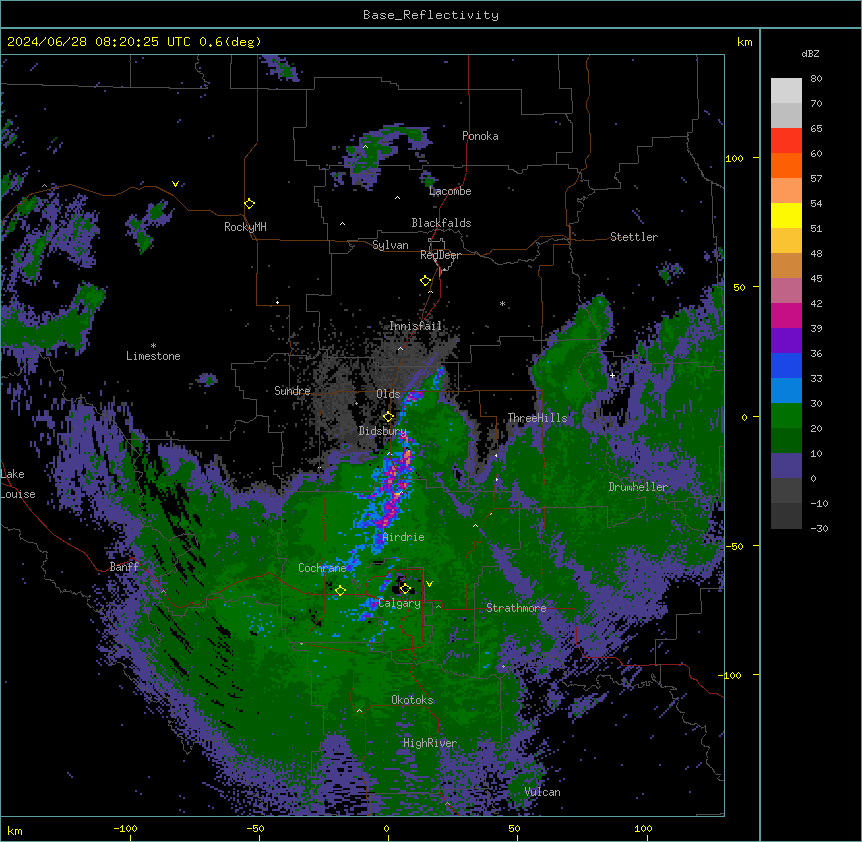The width and height of the screenshot is (862, 842).
Task: Click the 80 value on the dBZ legend
Action: (x=816, y=79)
